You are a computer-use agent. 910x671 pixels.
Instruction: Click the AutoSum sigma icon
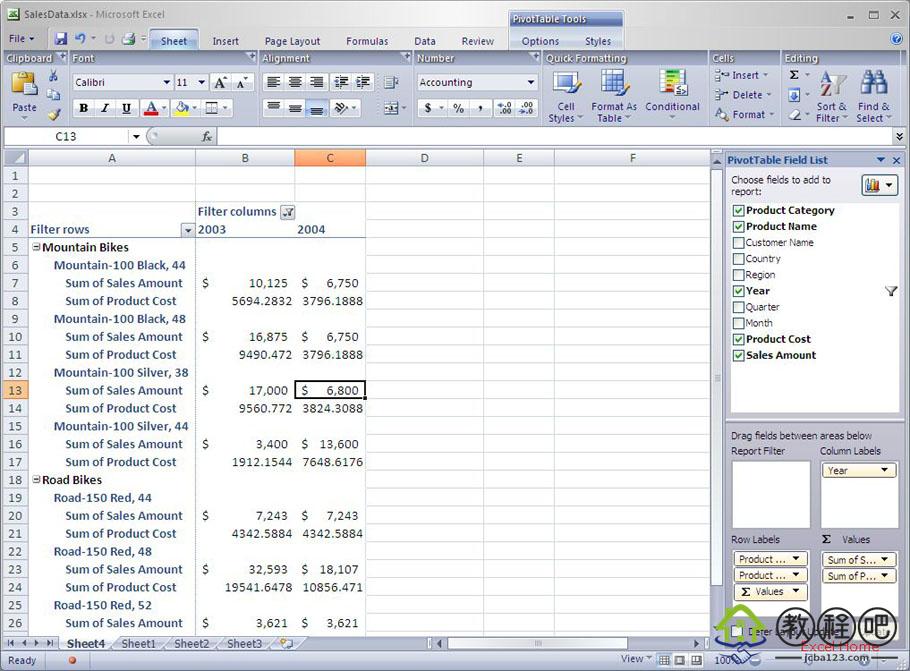pyautogui.click(x=795, y=75)
